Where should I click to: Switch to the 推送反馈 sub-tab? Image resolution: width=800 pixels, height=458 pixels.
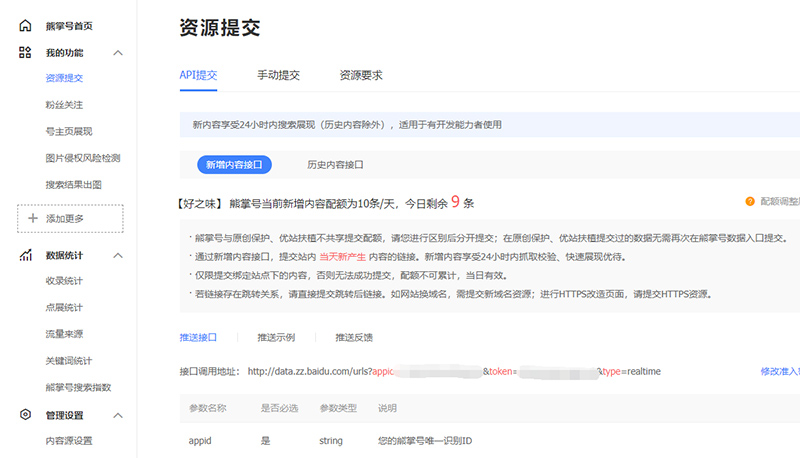pos(354,338)
